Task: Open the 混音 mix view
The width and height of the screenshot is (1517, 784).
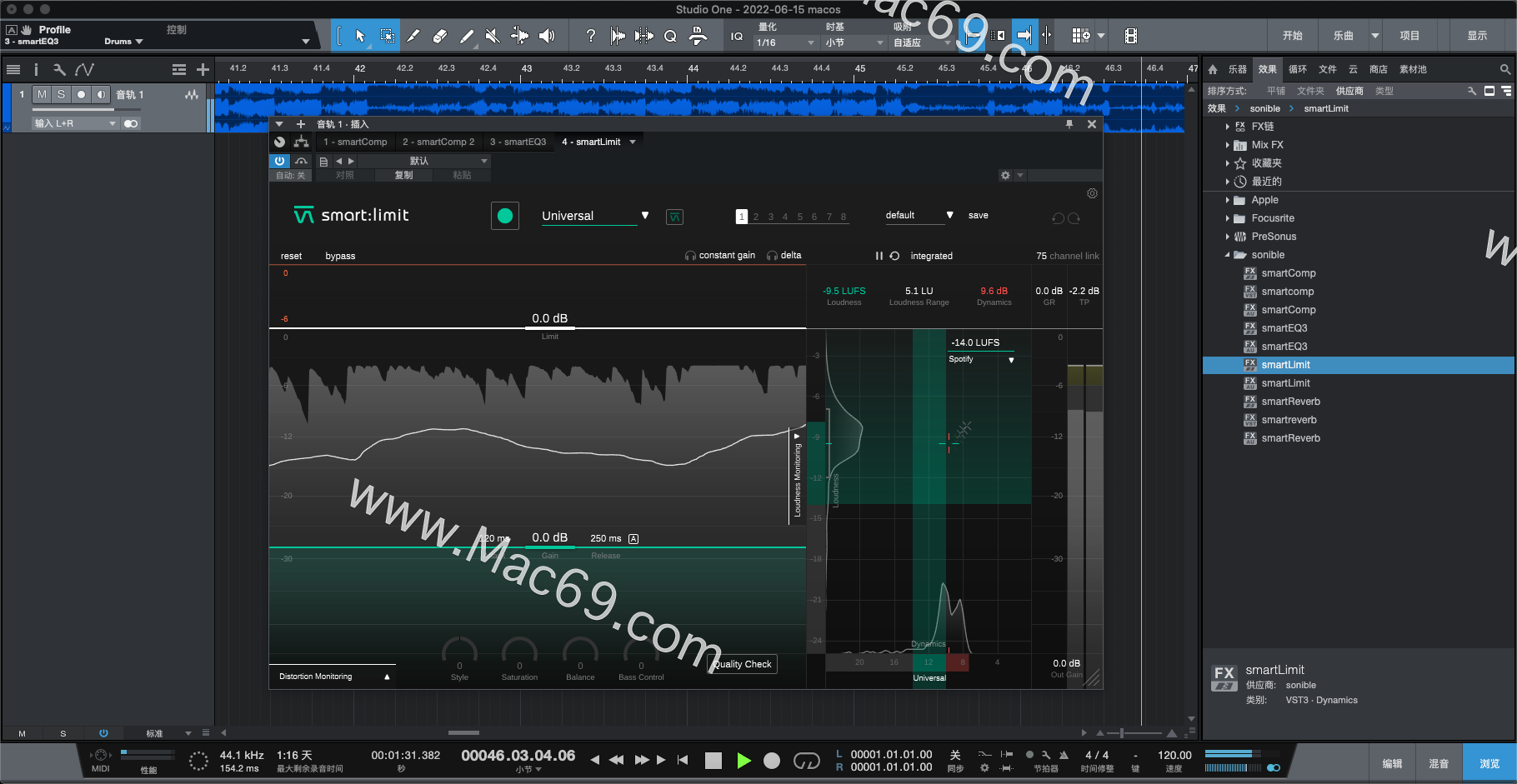Action: pos(1439,763)
